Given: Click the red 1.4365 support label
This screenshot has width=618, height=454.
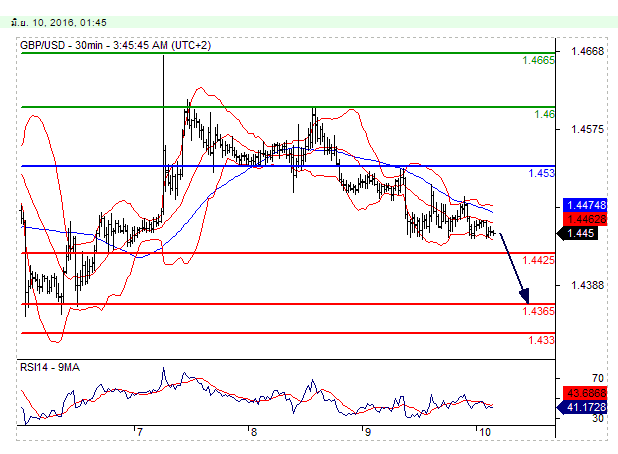Looking at the screenshot, I should click(x=538, y=311).
